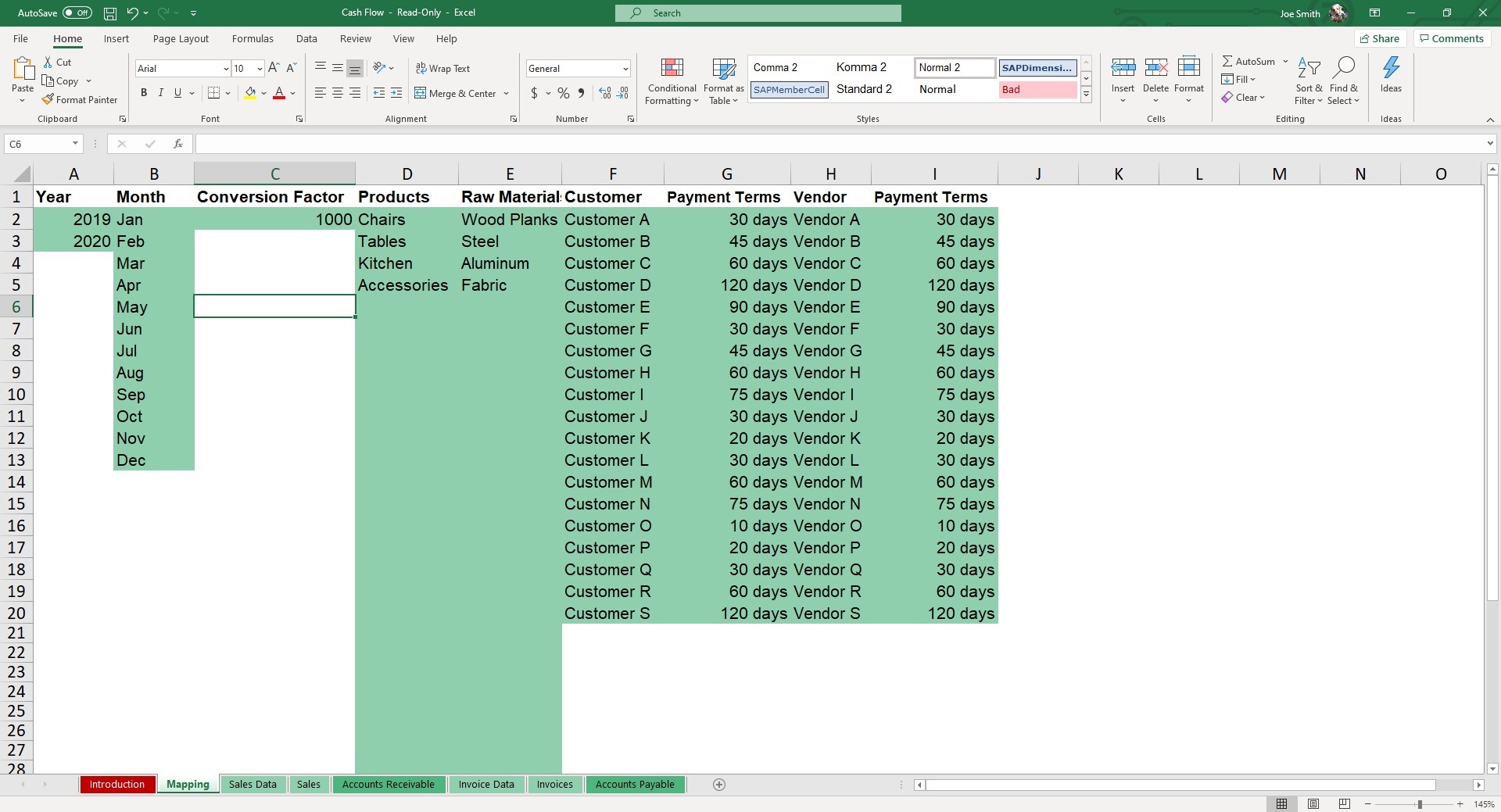Image resolution: width=1501 pixels, height=812 pixels.
Task: Open the Formulas ribbon tab
Action: (253, 38)
